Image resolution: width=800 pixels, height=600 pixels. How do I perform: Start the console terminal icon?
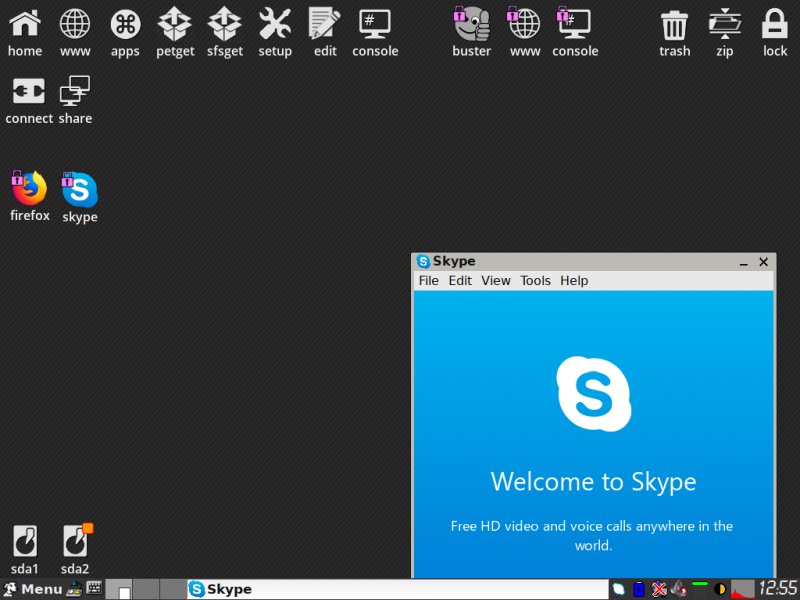(x=375, y=25)
